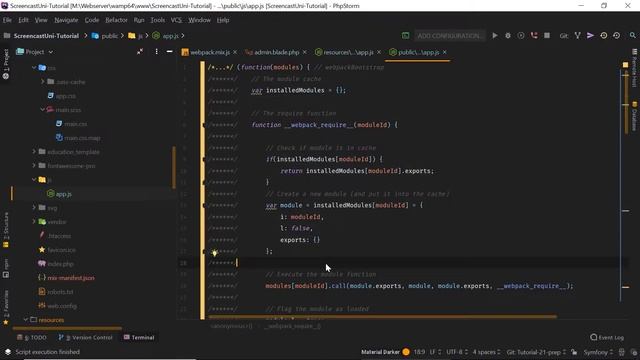Click the Stop square icon in toolbar

[547, 36]
